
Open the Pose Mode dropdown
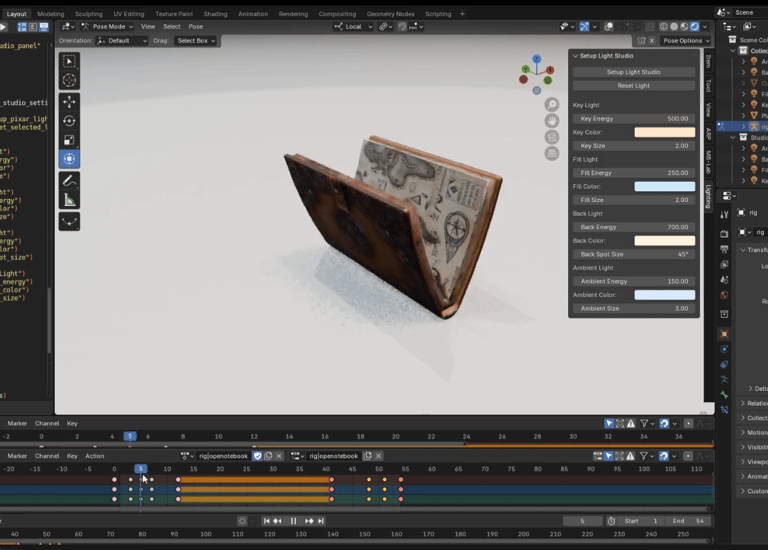(x=107, y=26)
